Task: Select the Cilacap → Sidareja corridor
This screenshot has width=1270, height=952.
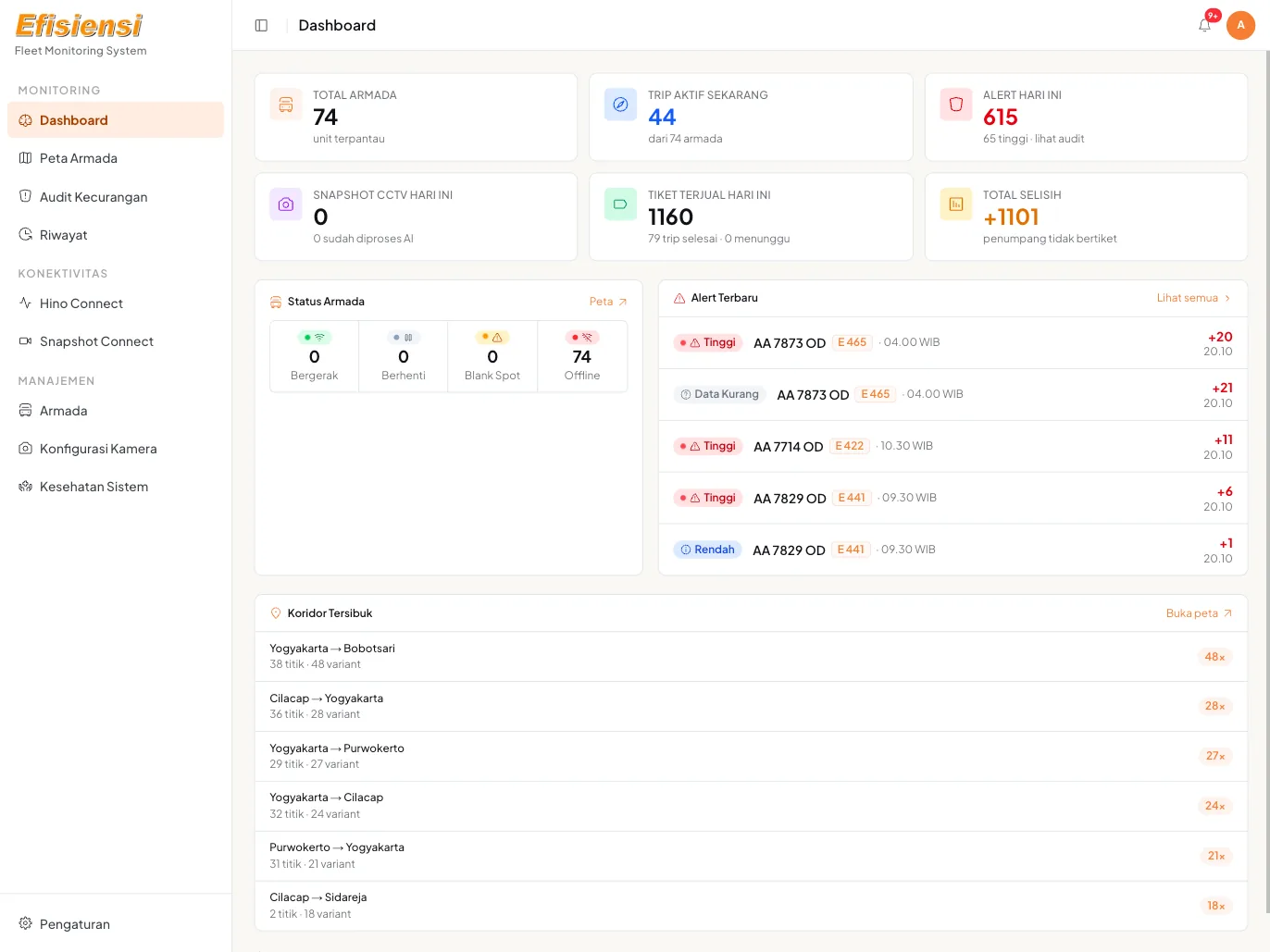Action: (x=751, y=906)
